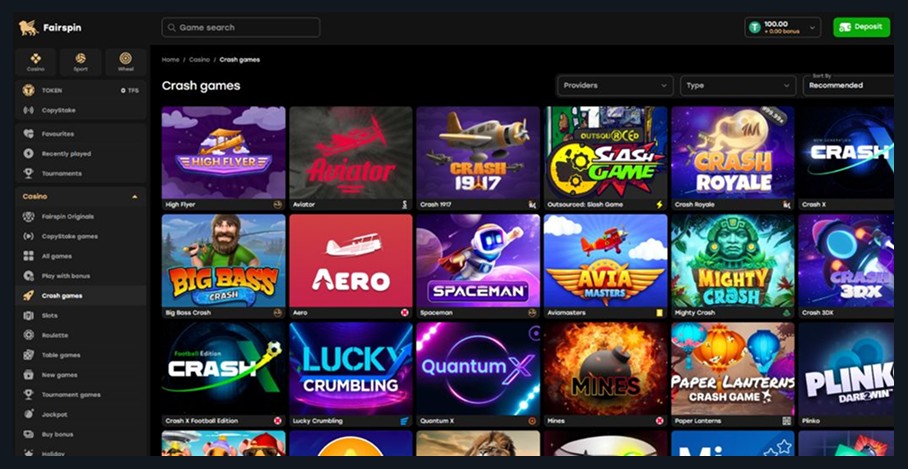This screenshot has height=469, width=908.
Task: Go to Casino breadcrumb link
Action: click(199, 60)
